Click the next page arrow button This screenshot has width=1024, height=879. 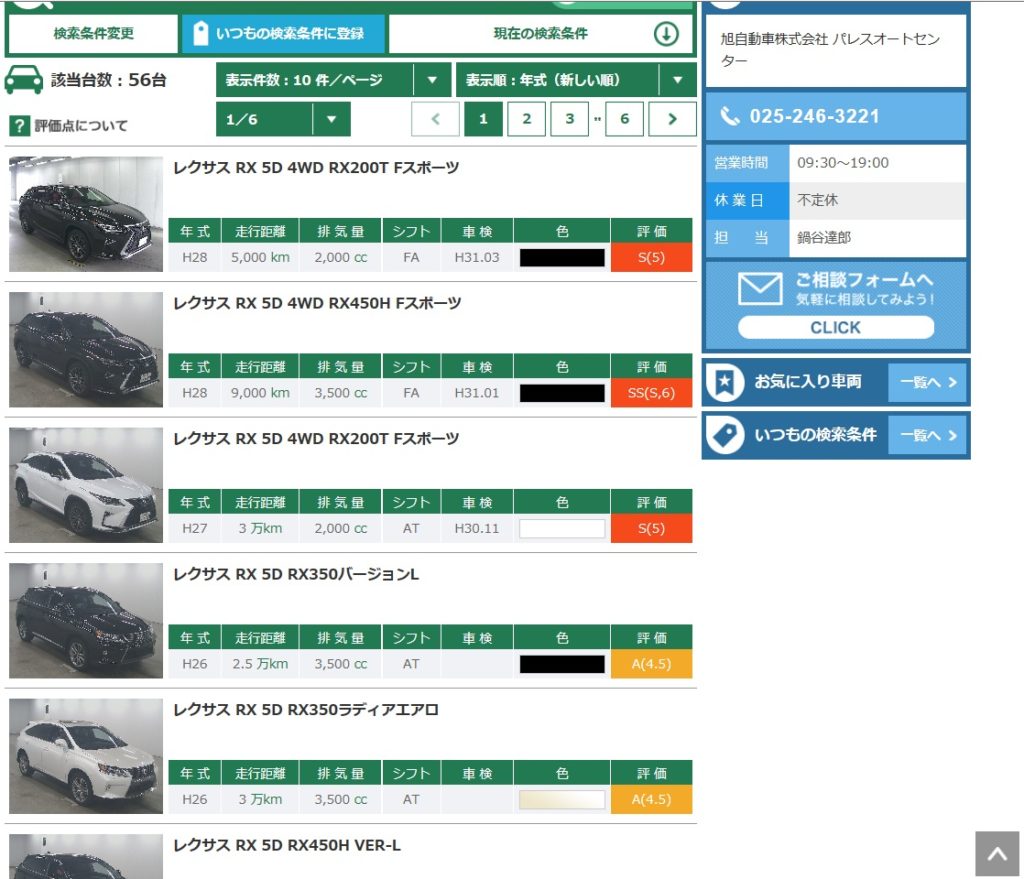tap(672, 119)
